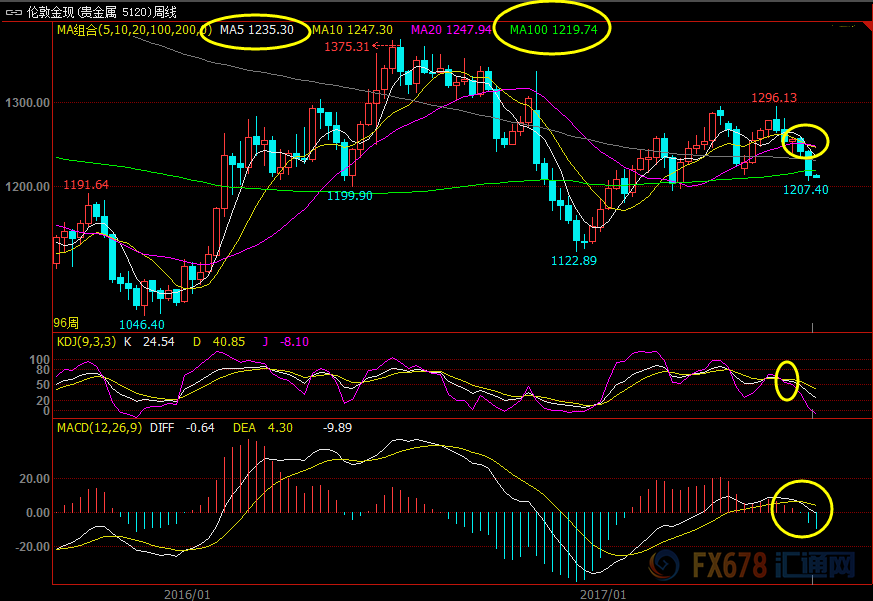The image size is (873, 601).
Task: Click the yellow circle on the MACD crossover
Action: [x=803, y=506]
